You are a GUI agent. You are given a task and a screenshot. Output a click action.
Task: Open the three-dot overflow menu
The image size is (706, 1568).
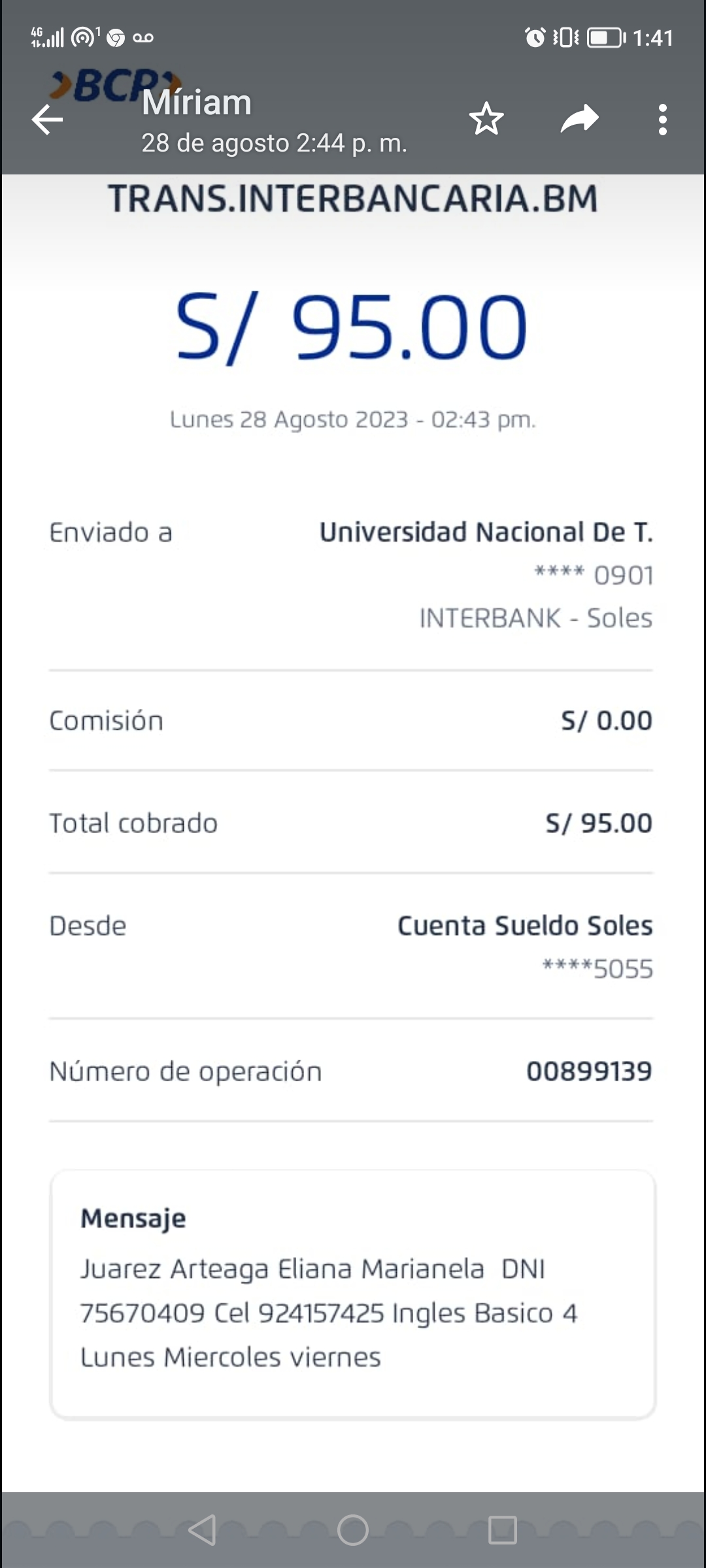pos(663,120)
